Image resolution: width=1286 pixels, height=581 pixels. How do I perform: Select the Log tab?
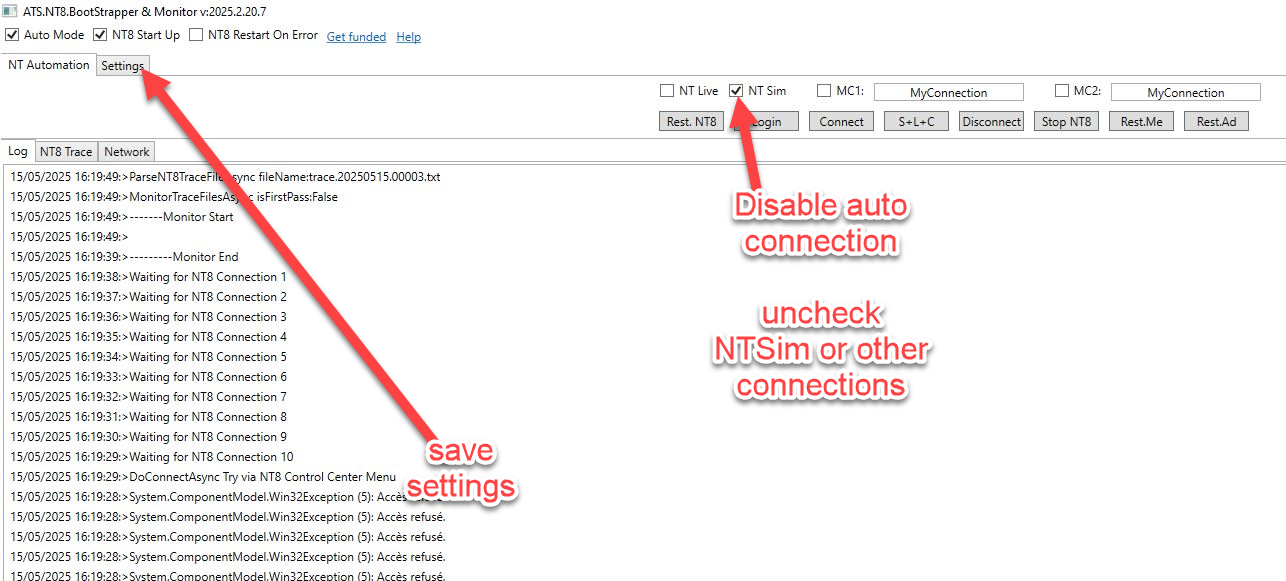(18, 151)
